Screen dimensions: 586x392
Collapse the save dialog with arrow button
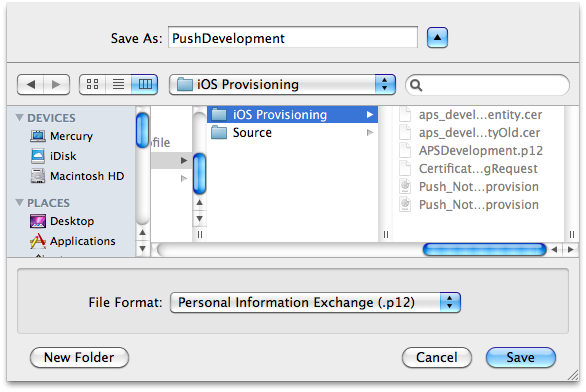click(437, 37)
